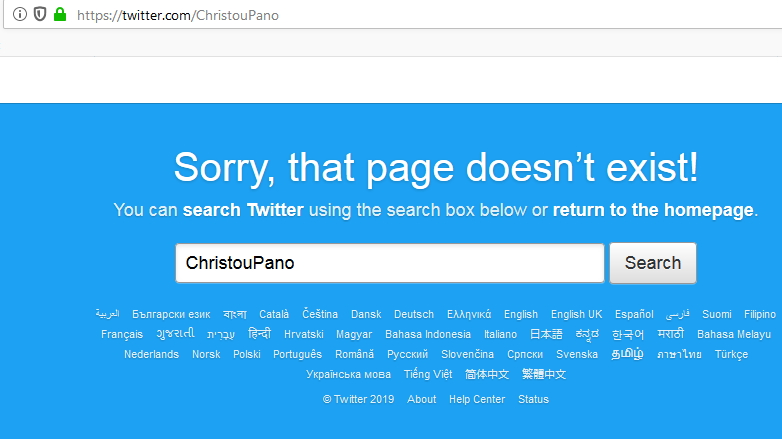Click the tracking protection shield icon

pos(39,15)
